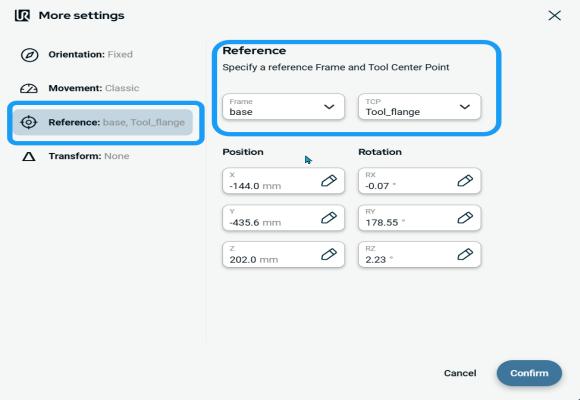This screenshot has height=400, width=580.
Task: Click the Universal Robots logo icon
Action: point(22,16)
